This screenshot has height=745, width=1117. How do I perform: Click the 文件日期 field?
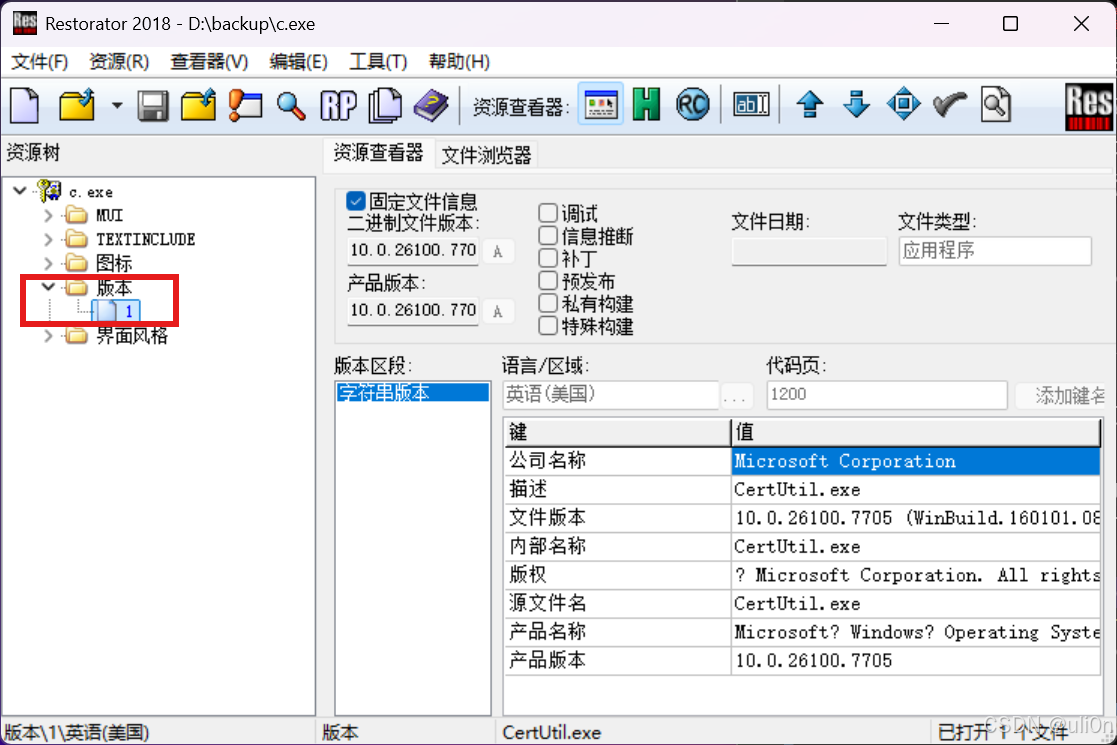(x=809, y=251)
